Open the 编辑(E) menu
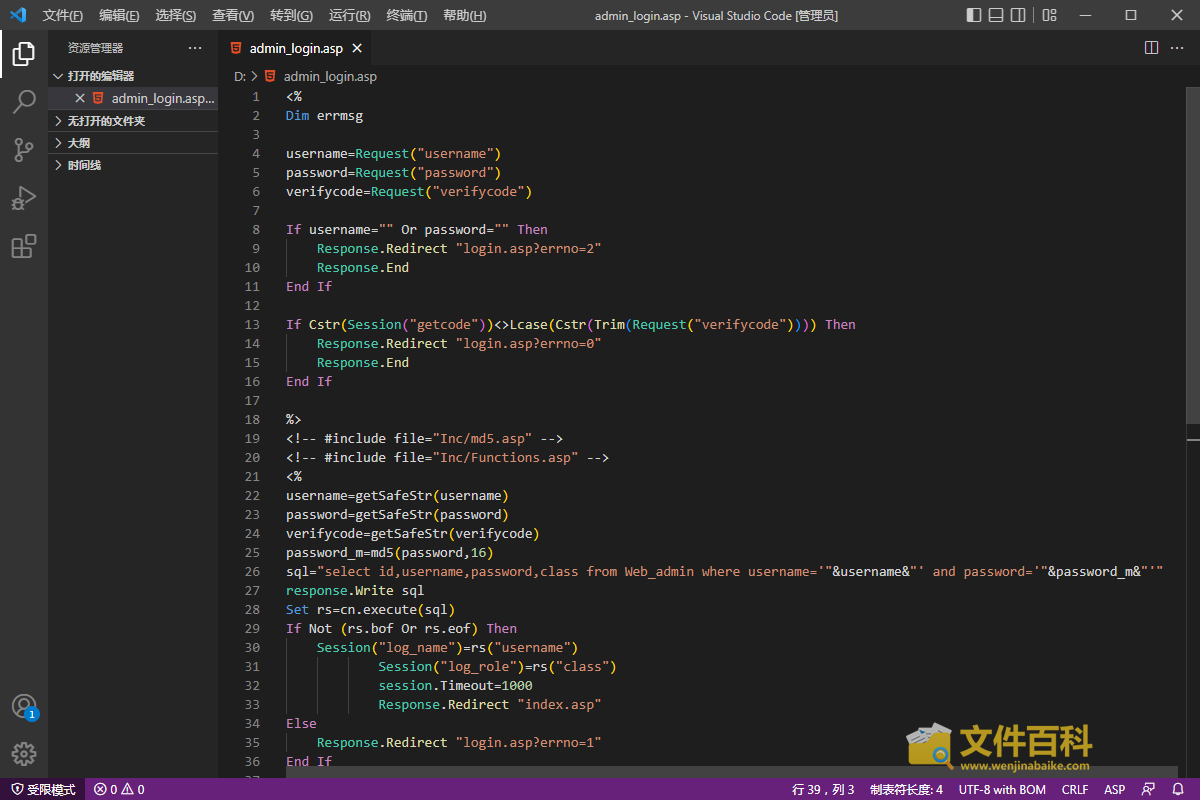This screenshot has width=1200, height=800. click(x=119, y=15)
